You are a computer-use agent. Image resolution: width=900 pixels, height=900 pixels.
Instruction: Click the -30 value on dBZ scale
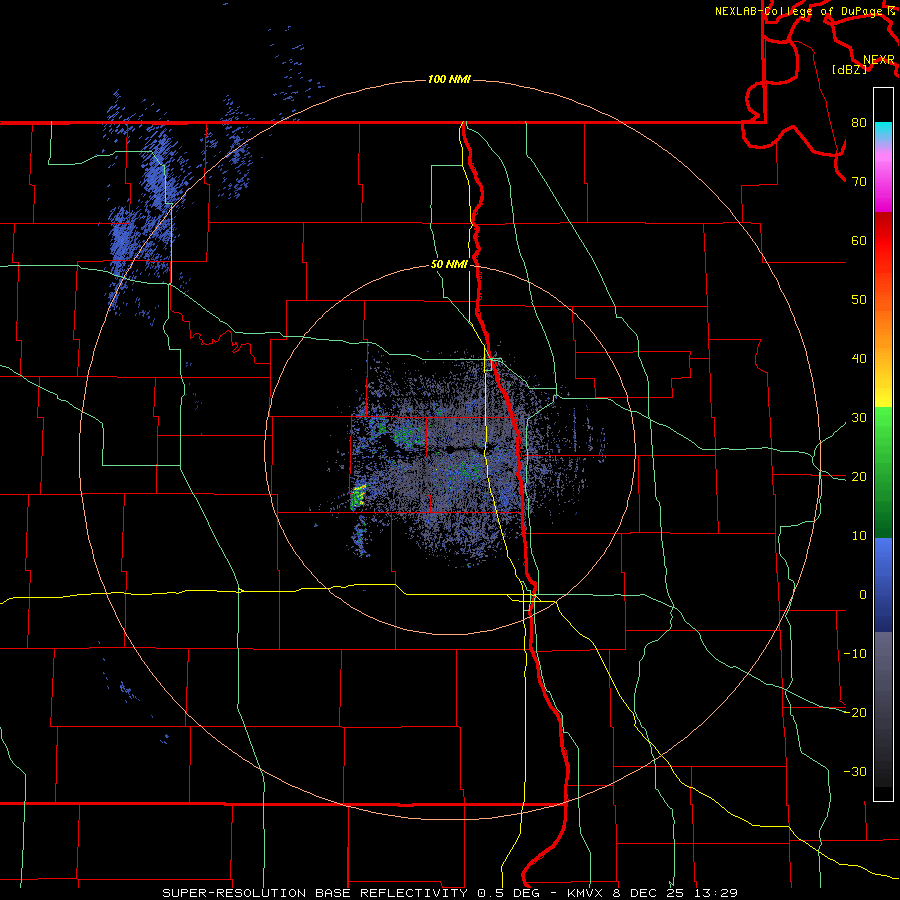[x=855, y=771]
